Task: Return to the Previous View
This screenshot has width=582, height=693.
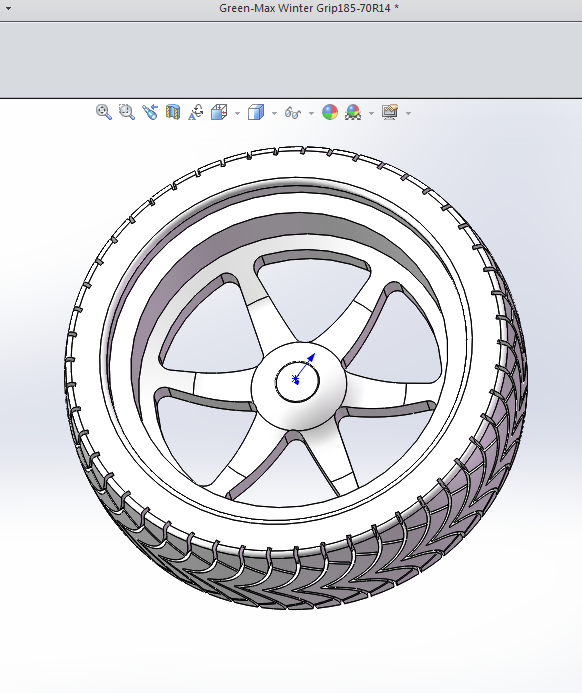Action: tap(150, 112)
